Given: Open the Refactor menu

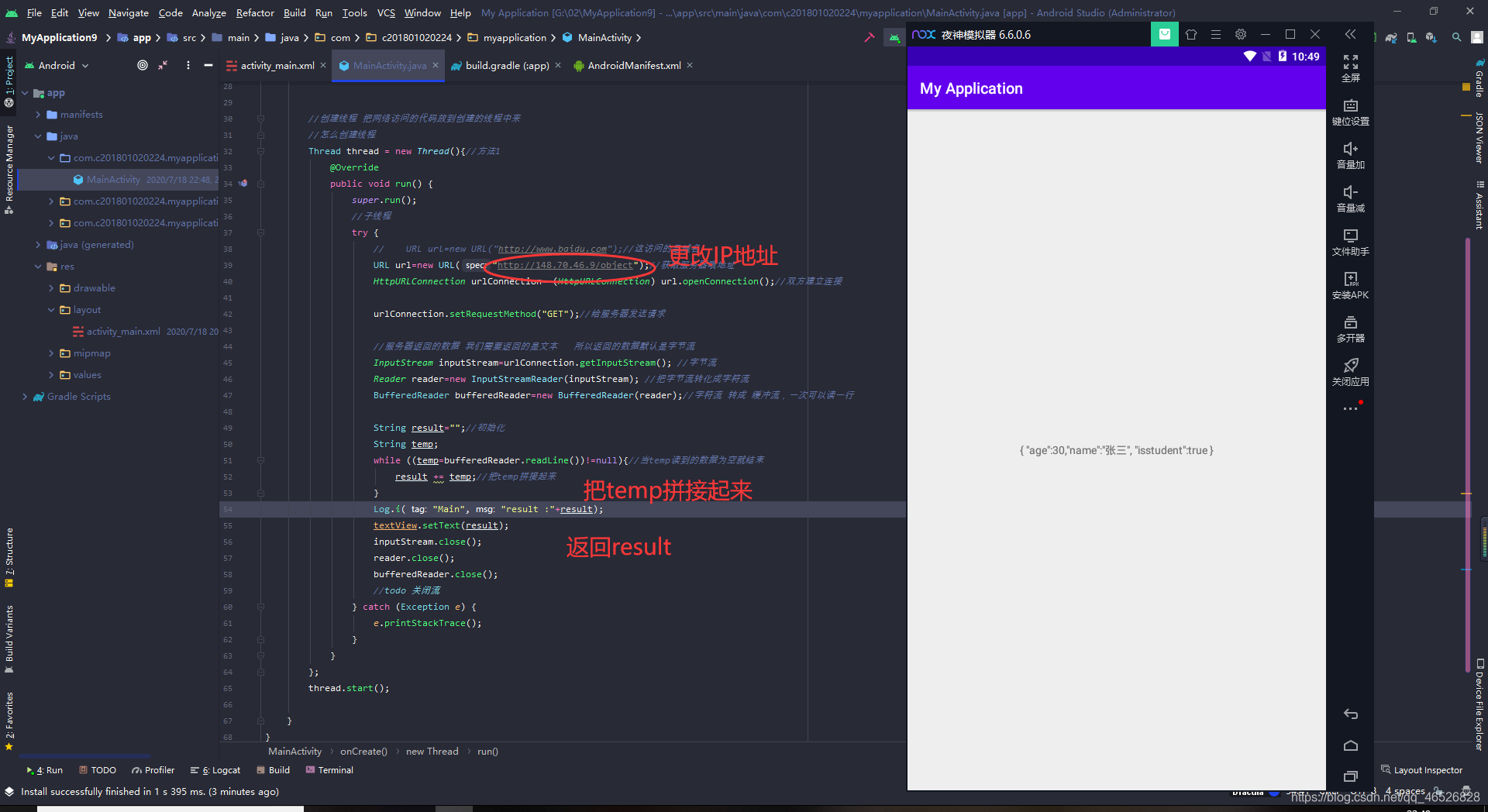Looking at the screenshot, I should [x=255, y=12].
